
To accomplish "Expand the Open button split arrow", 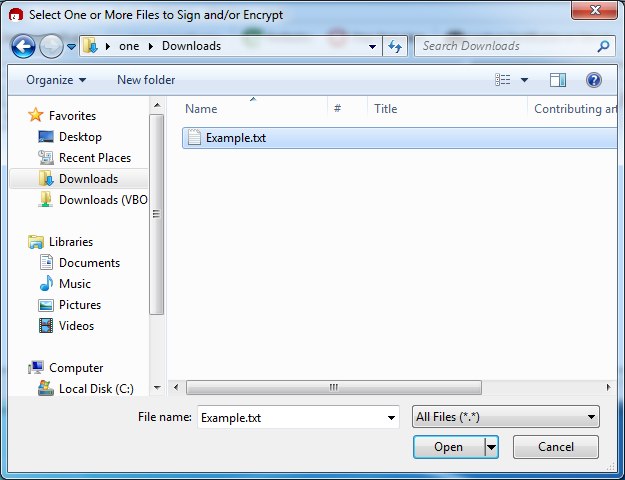I will (491, 447).
